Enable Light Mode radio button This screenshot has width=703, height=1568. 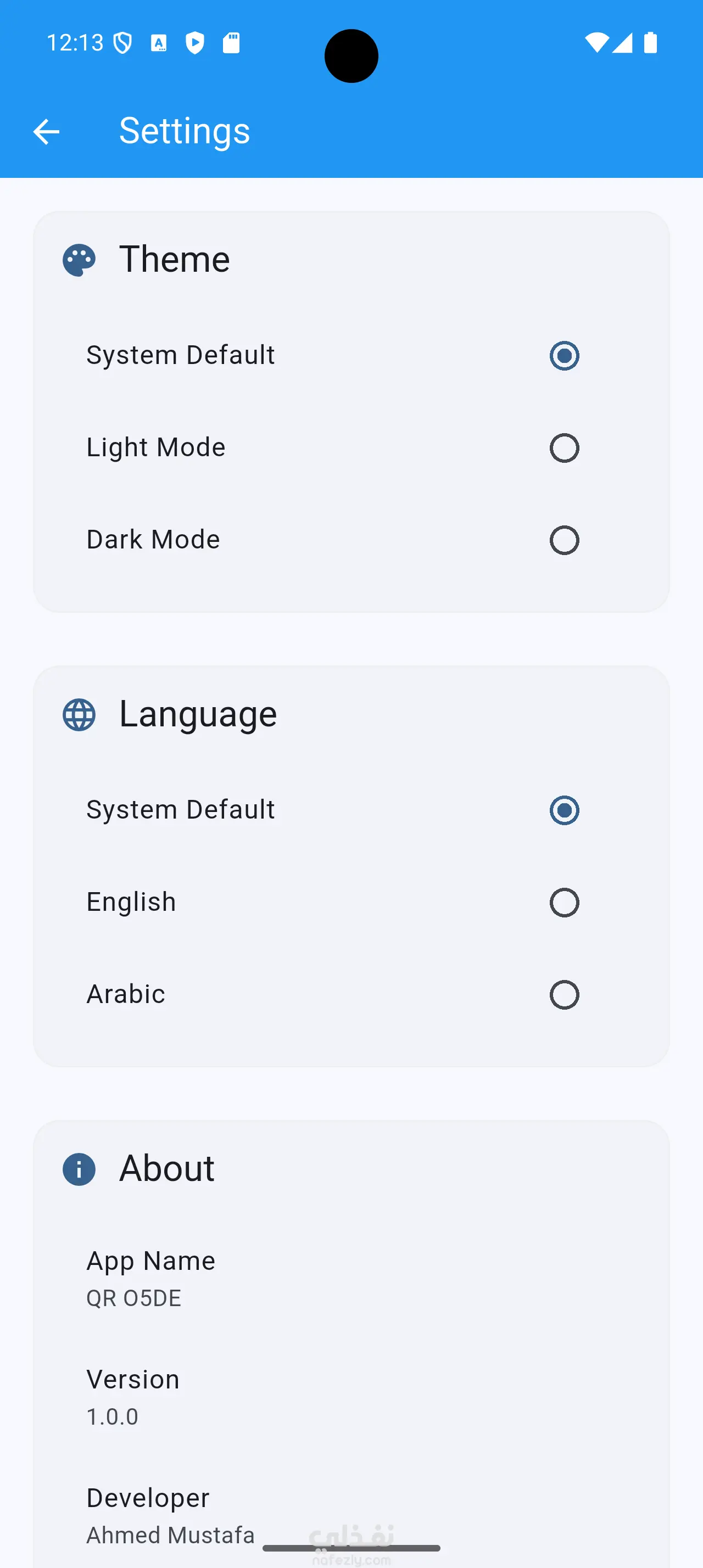(x=564, y=448)
